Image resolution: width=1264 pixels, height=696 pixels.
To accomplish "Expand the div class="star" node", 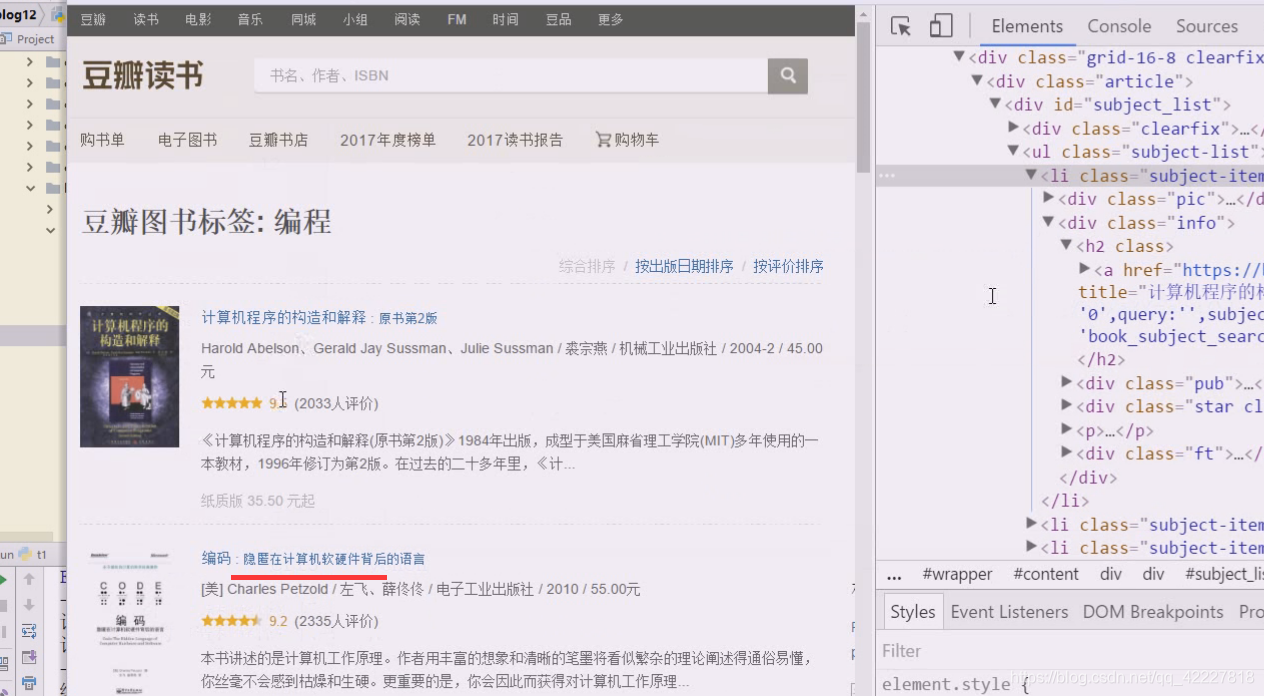I will point(1067,406).
